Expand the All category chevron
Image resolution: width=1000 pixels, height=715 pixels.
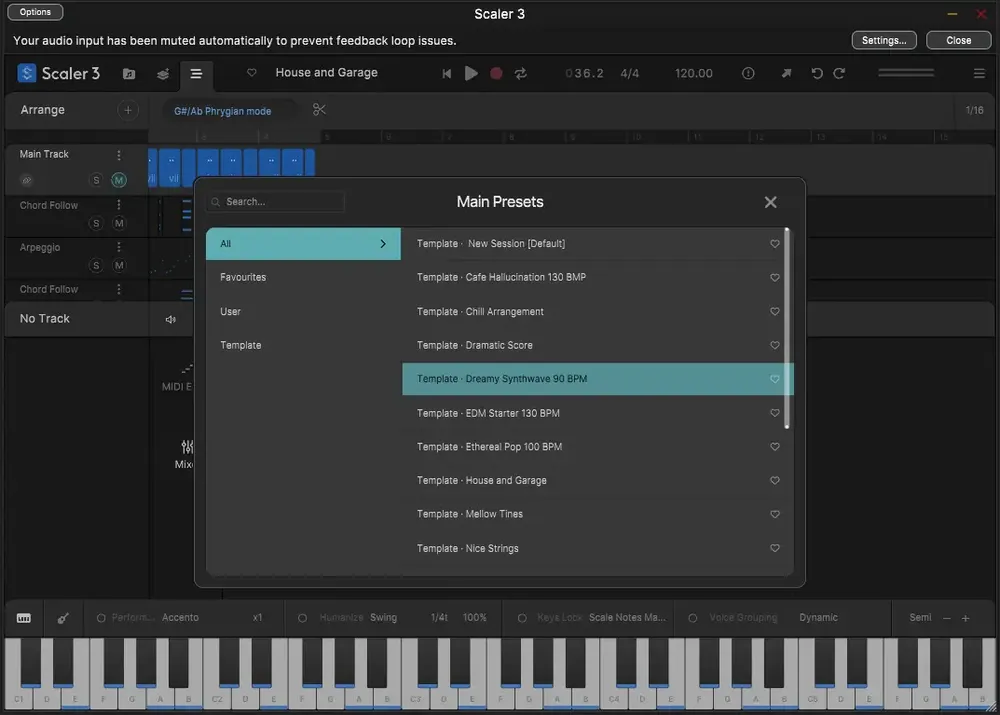[x=383, y=244]
